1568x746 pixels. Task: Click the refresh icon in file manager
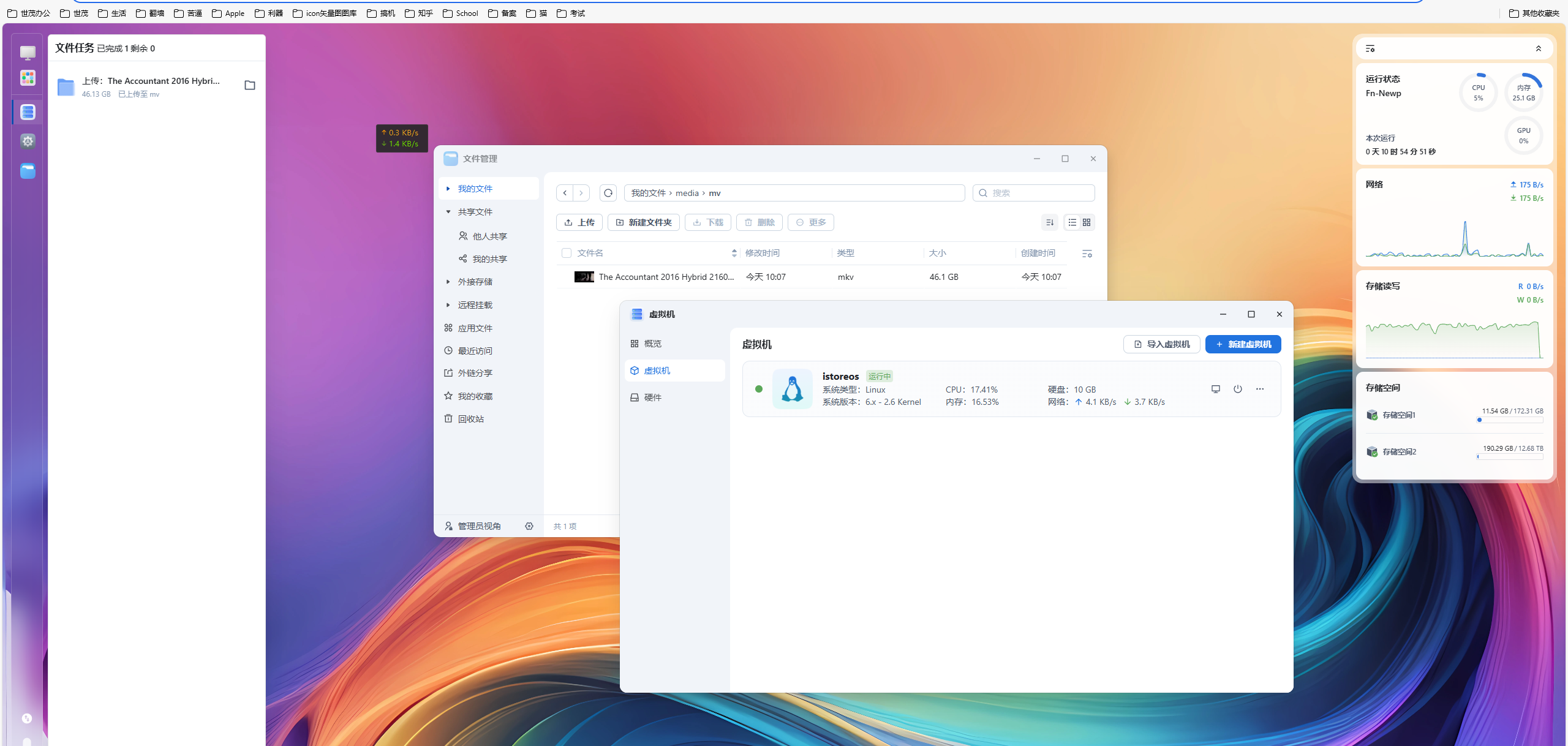tap(608, 193)
